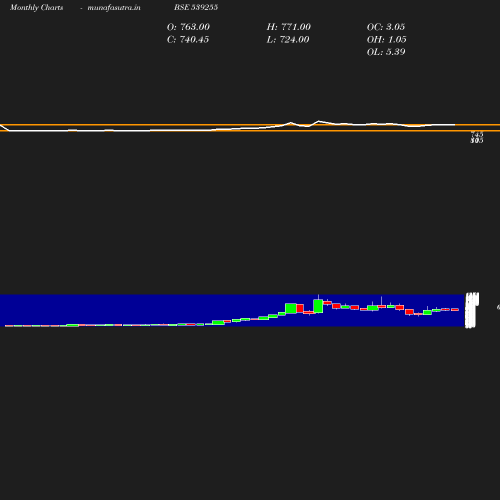The width and height of the screenshot is (500, 500).
Task: Open the munafasutra.in link
Action: tap(114, 7)
